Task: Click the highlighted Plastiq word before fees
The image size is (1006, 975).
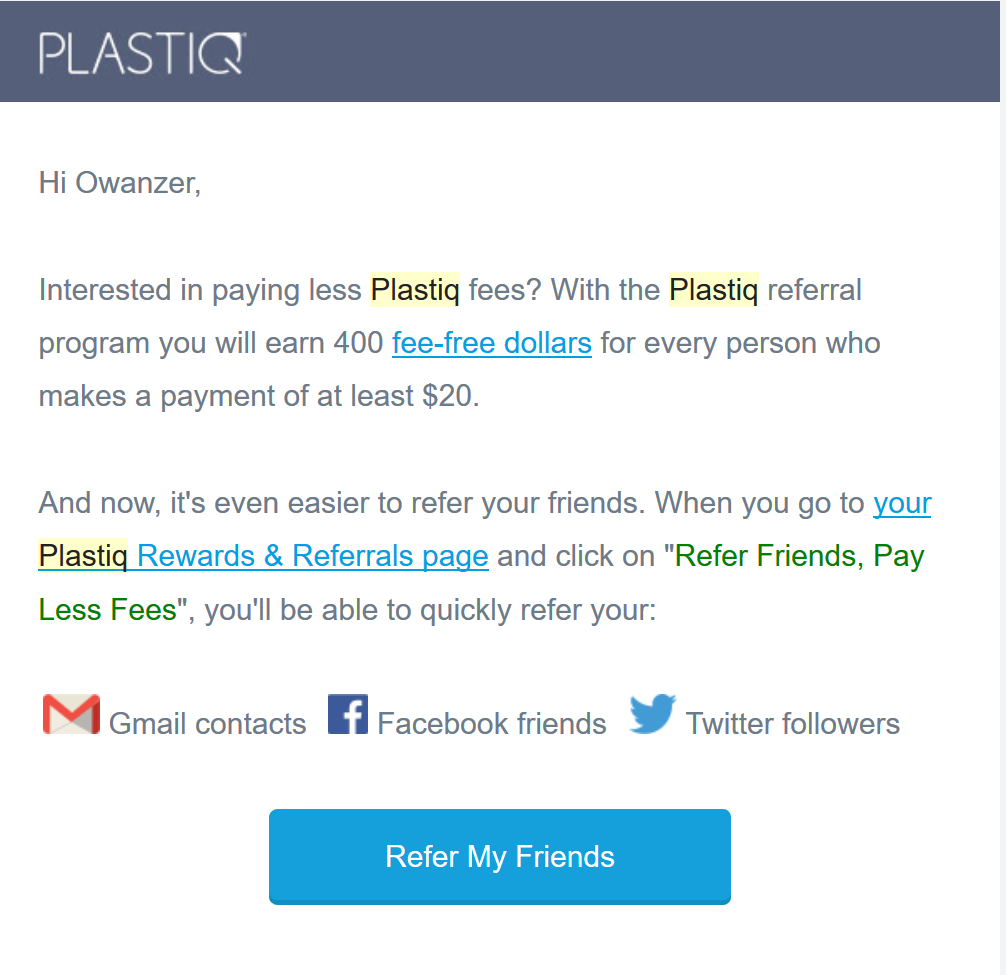Action: pyautogui.click(x=415, y=289)
